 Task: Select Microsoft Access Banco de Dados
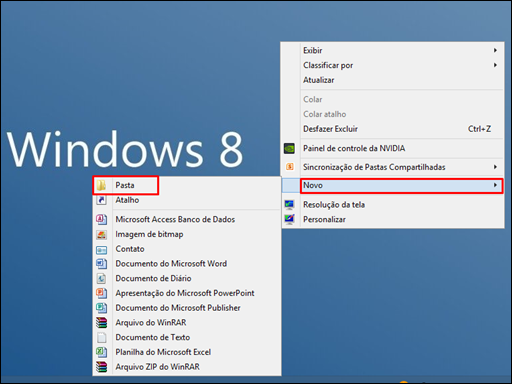coord(187,219)
